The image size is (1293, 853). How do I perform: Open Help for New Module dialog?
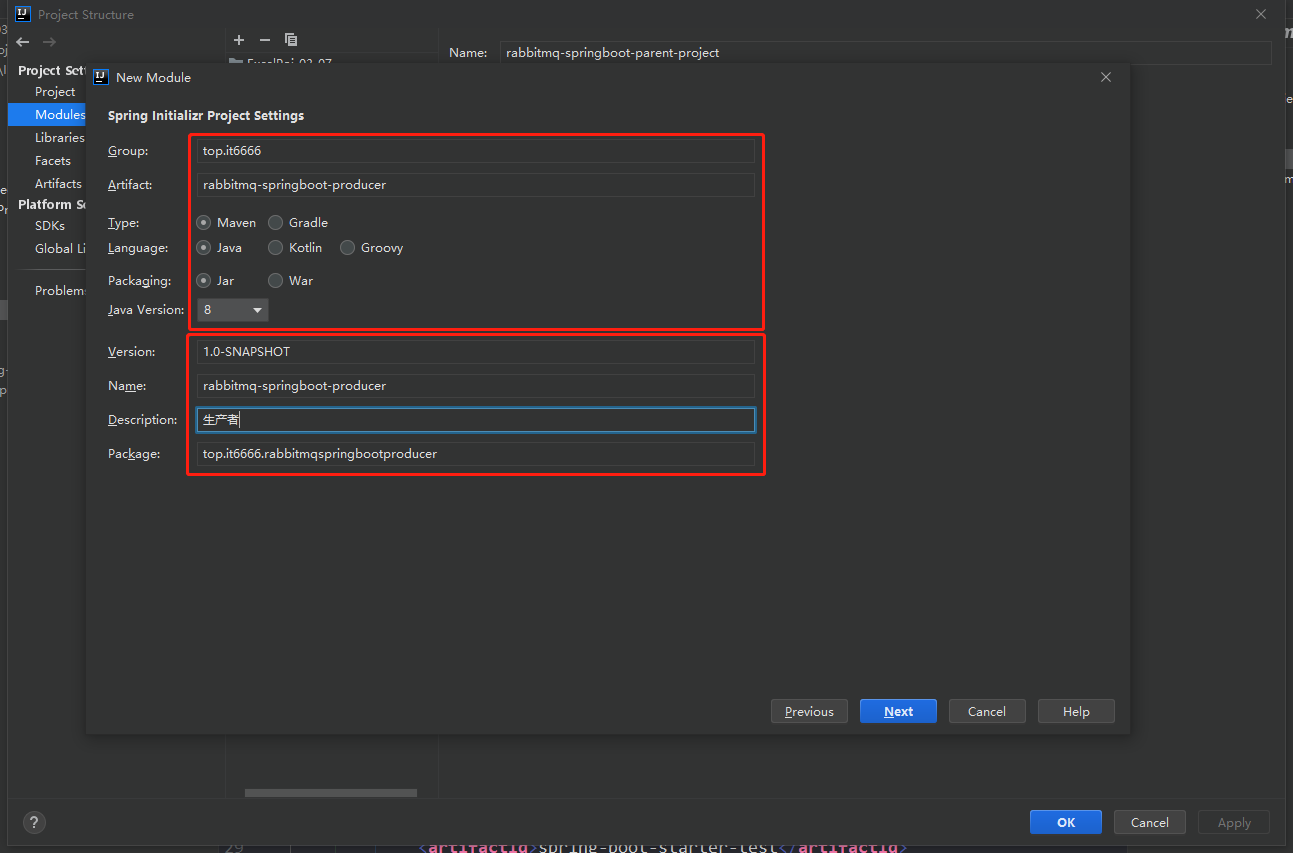1076,712
